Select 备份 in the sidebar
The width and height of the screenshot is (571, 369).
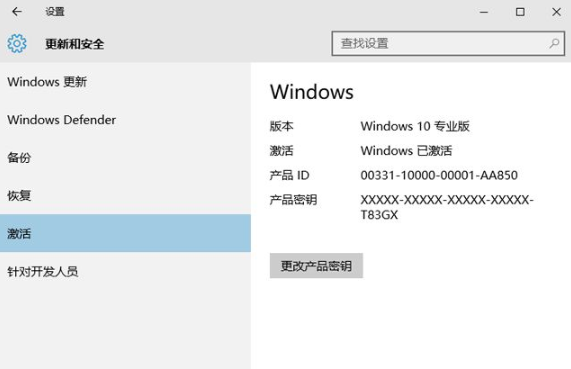125,158
